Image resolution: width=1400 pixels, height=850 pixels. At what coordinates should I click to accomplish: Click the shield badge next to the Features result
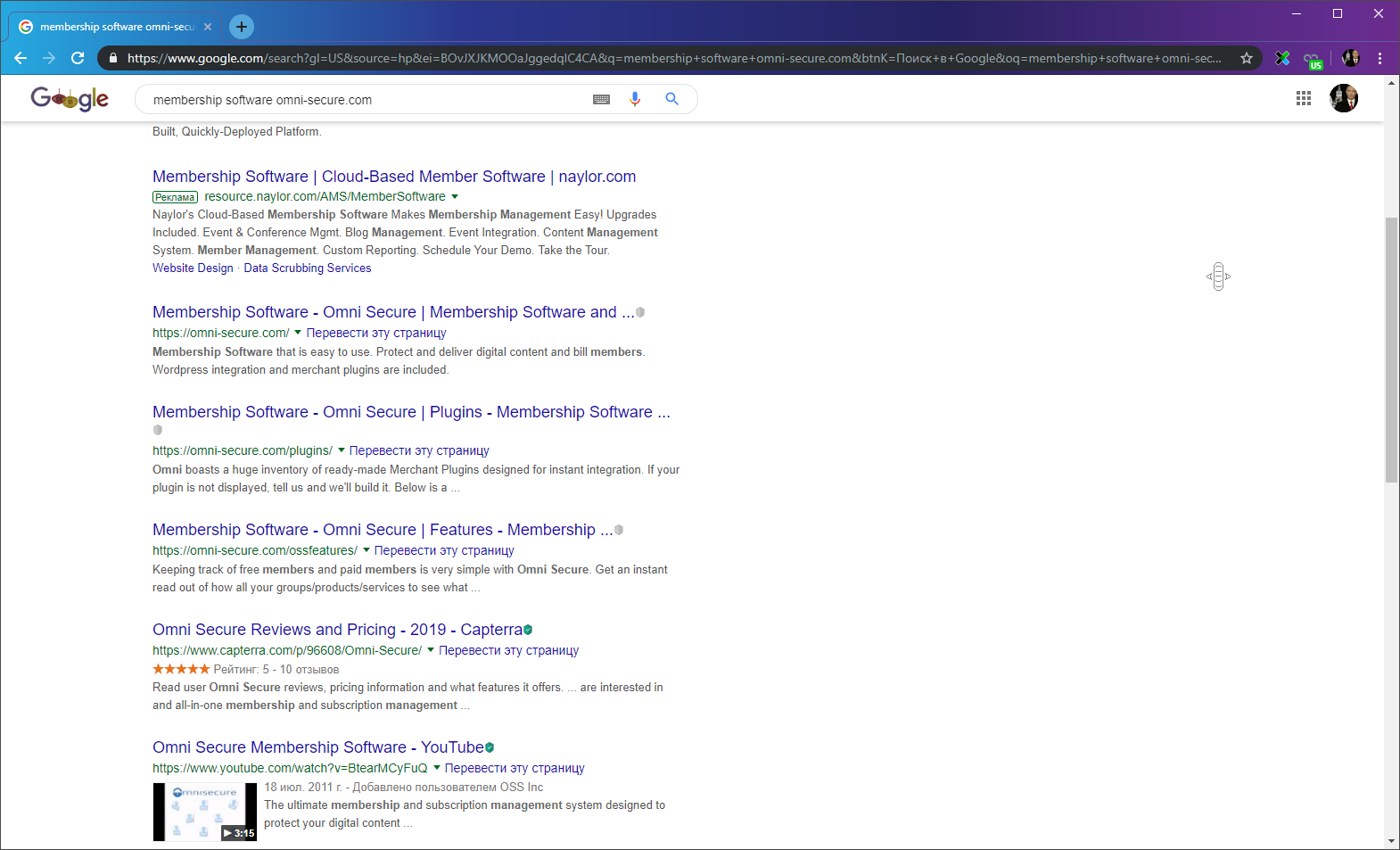click(619, 530)
